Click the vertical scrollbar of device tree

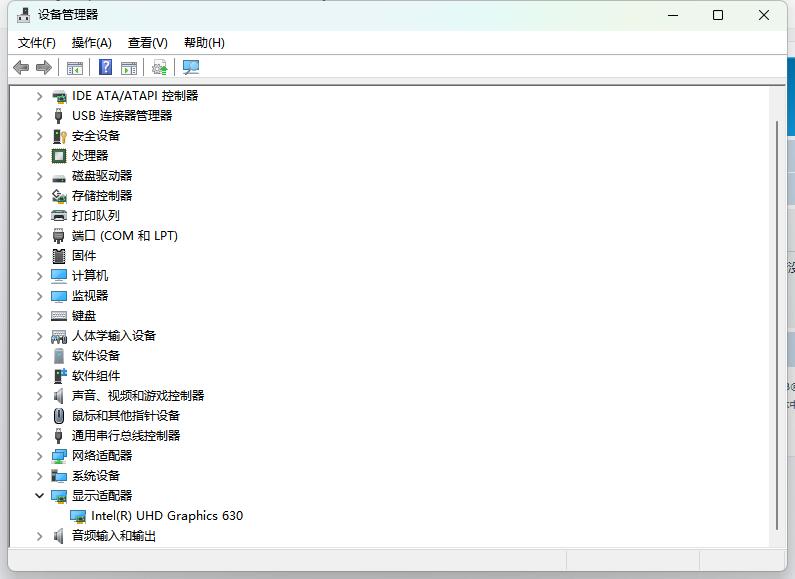[777, 320]
